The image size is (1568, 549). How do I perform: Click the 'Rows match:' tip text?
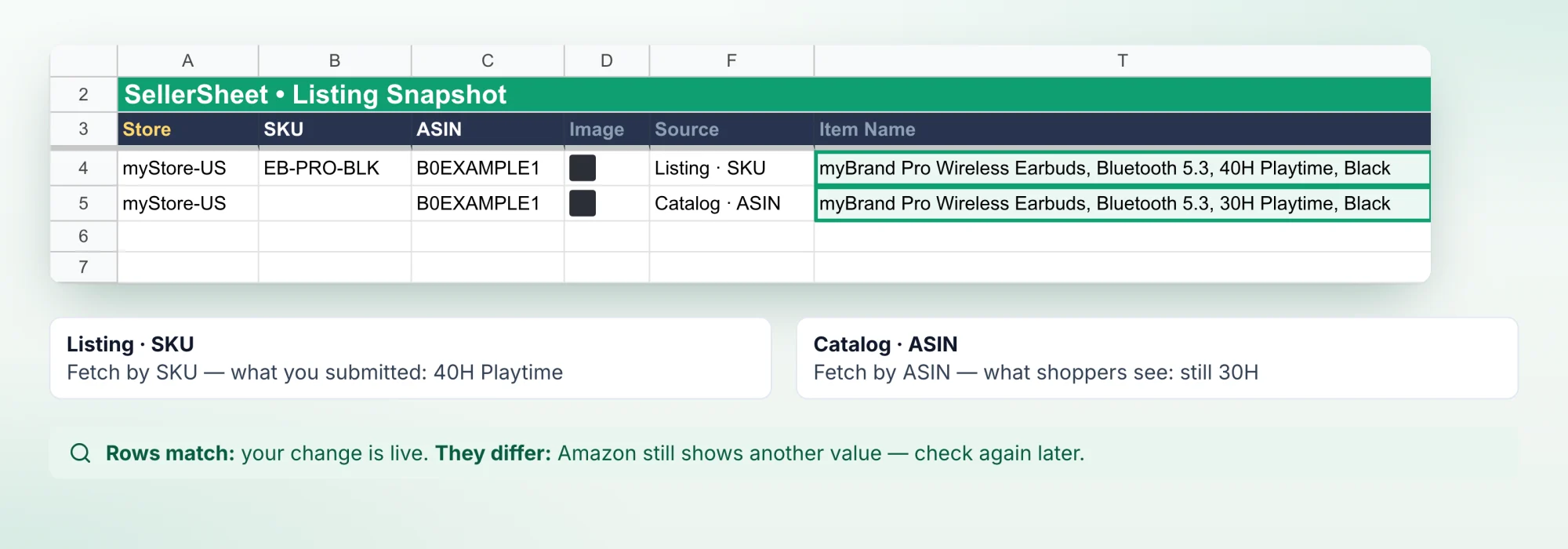[170, 453]
